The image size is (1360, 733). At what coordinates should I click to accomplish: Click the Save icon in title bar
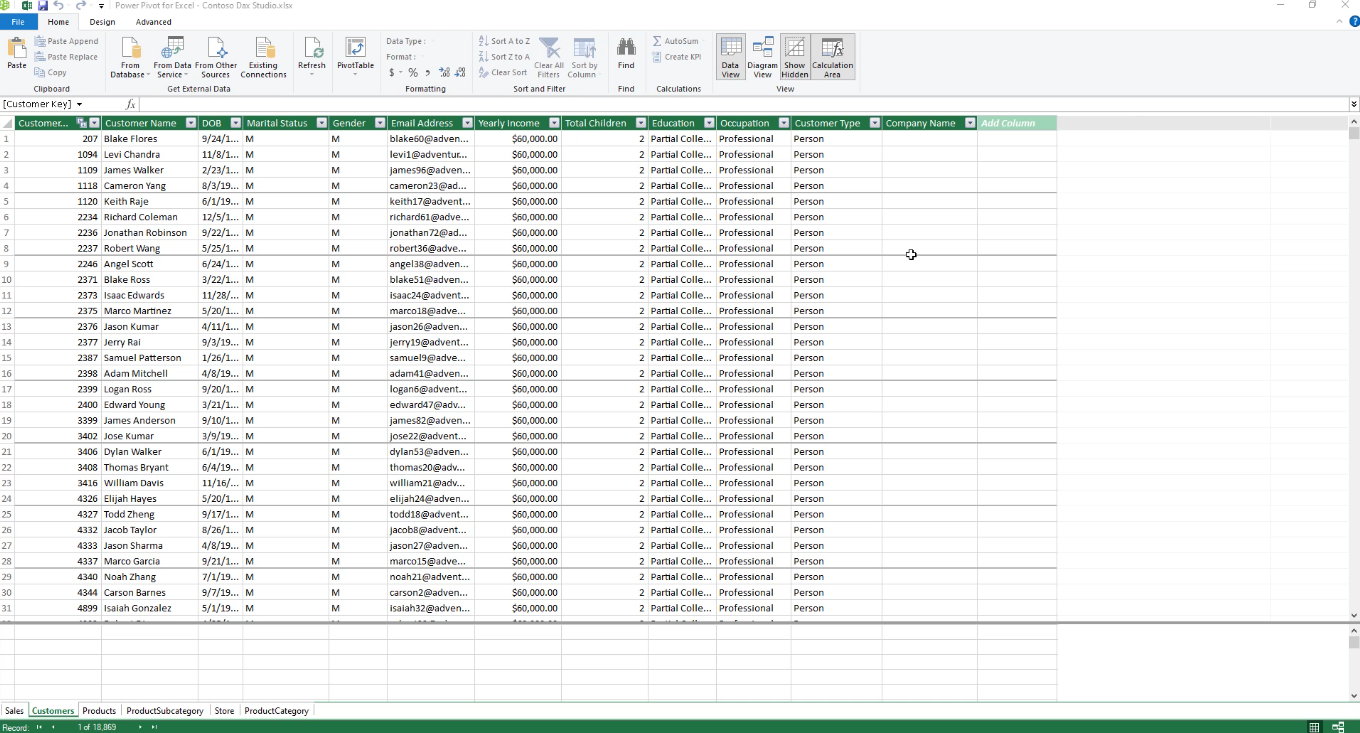(43, 6)
